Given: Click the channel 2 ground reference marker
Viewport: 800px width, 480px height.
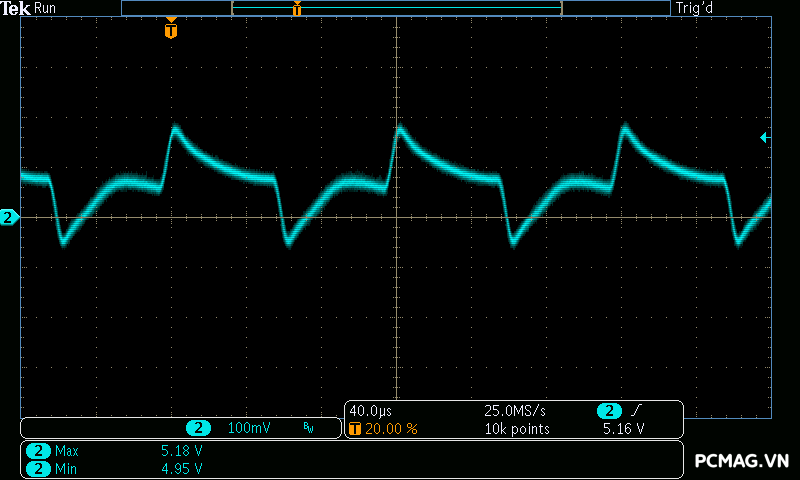Looking at the screenshot, I should point(9,217).
